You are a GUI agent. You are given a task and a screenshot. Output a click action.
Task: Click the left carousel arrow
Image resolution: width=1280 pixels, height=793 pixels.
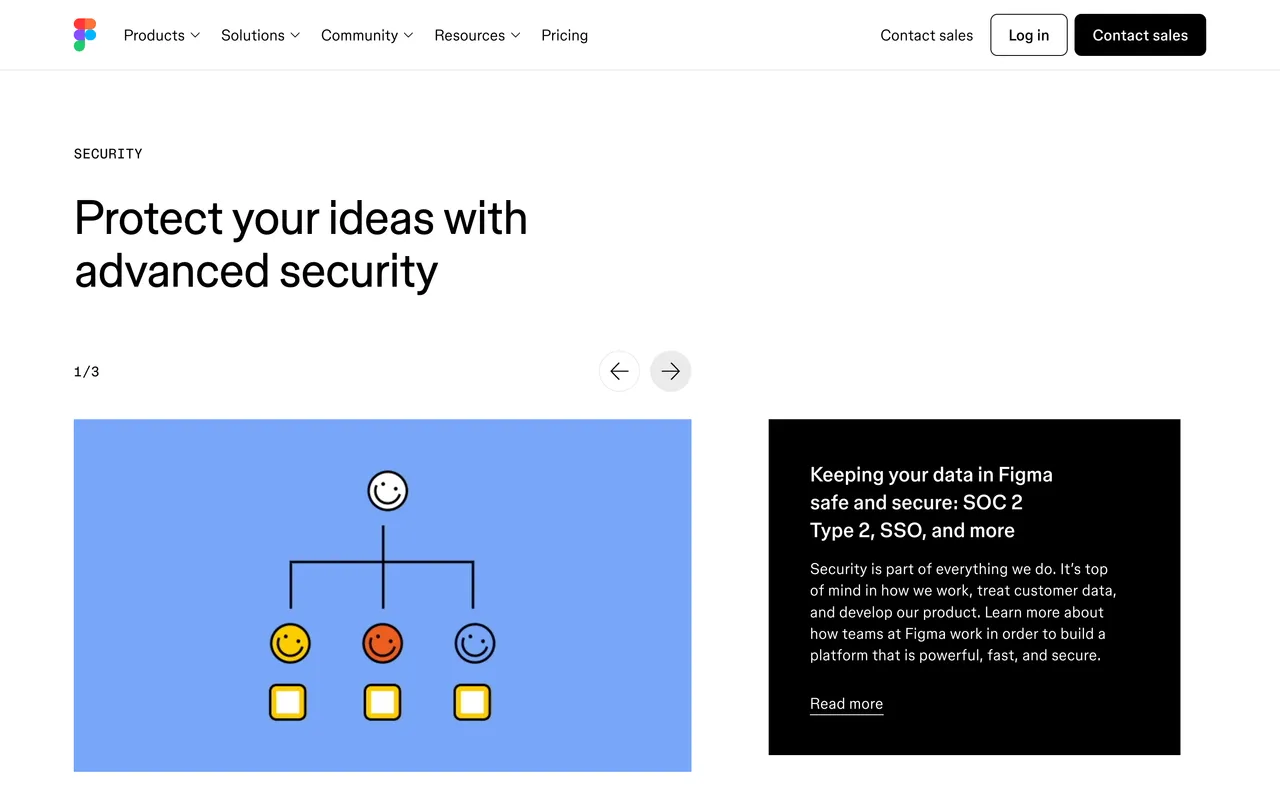pos(619,371)
